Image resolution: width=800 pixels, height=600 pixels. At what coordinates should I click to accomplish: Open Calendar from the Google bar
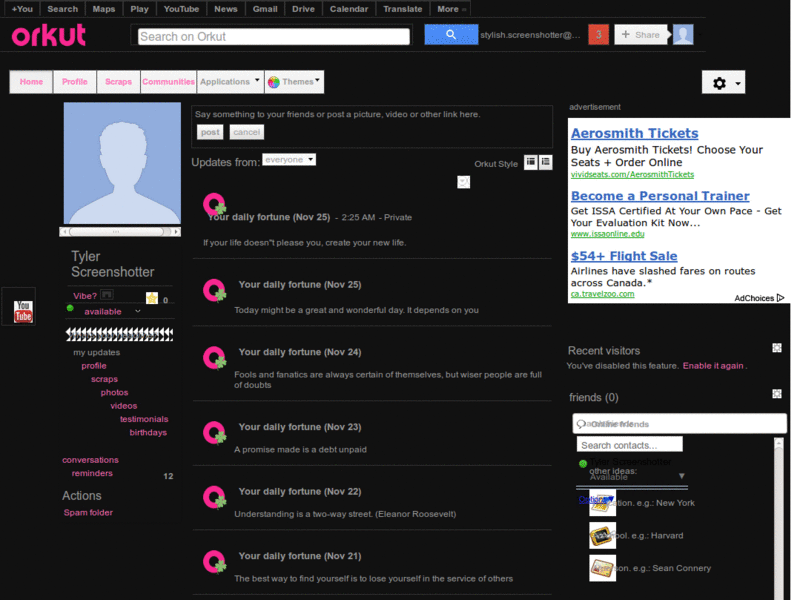[x=349, y=9]
